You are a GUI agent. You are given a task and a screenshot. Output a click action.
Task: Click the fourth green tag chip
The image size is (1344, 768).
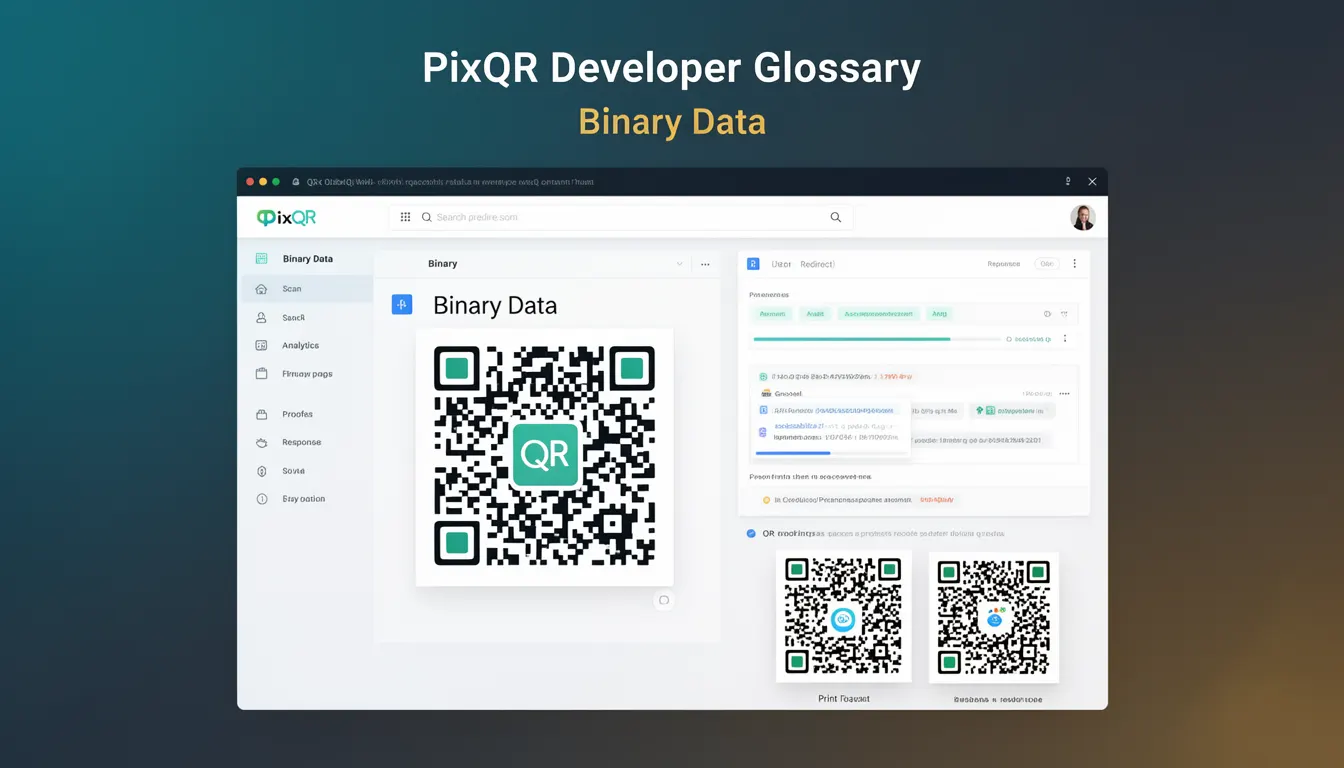click(939, 314)
